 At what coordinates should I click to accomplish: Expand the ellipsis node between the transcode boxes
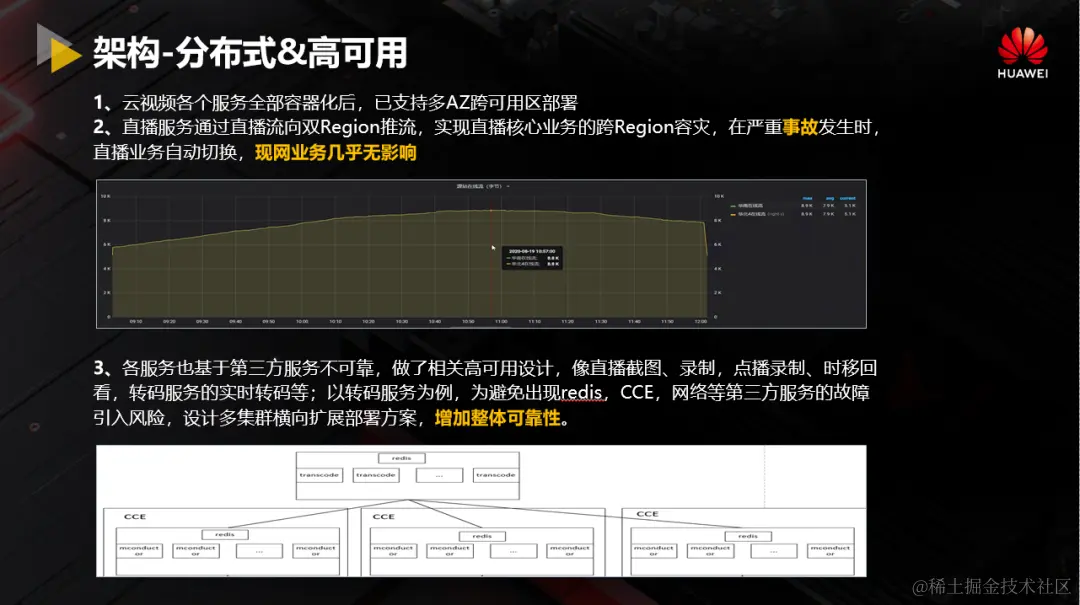tap(439, 474)
